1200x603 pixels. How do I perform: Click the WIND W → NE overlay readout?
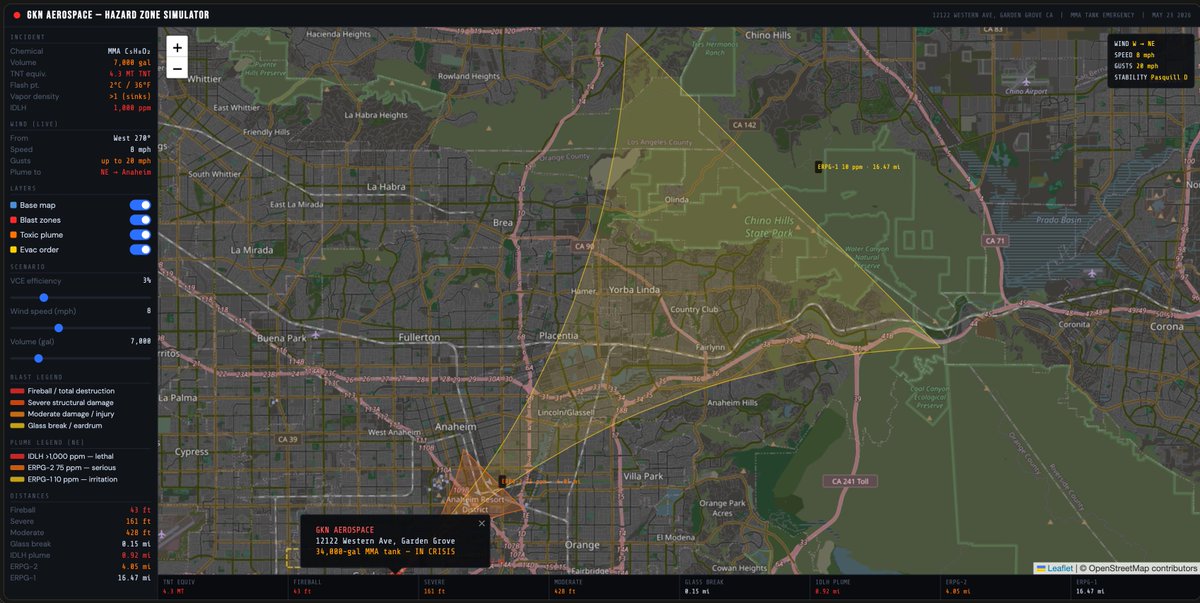pos(1134,44)
